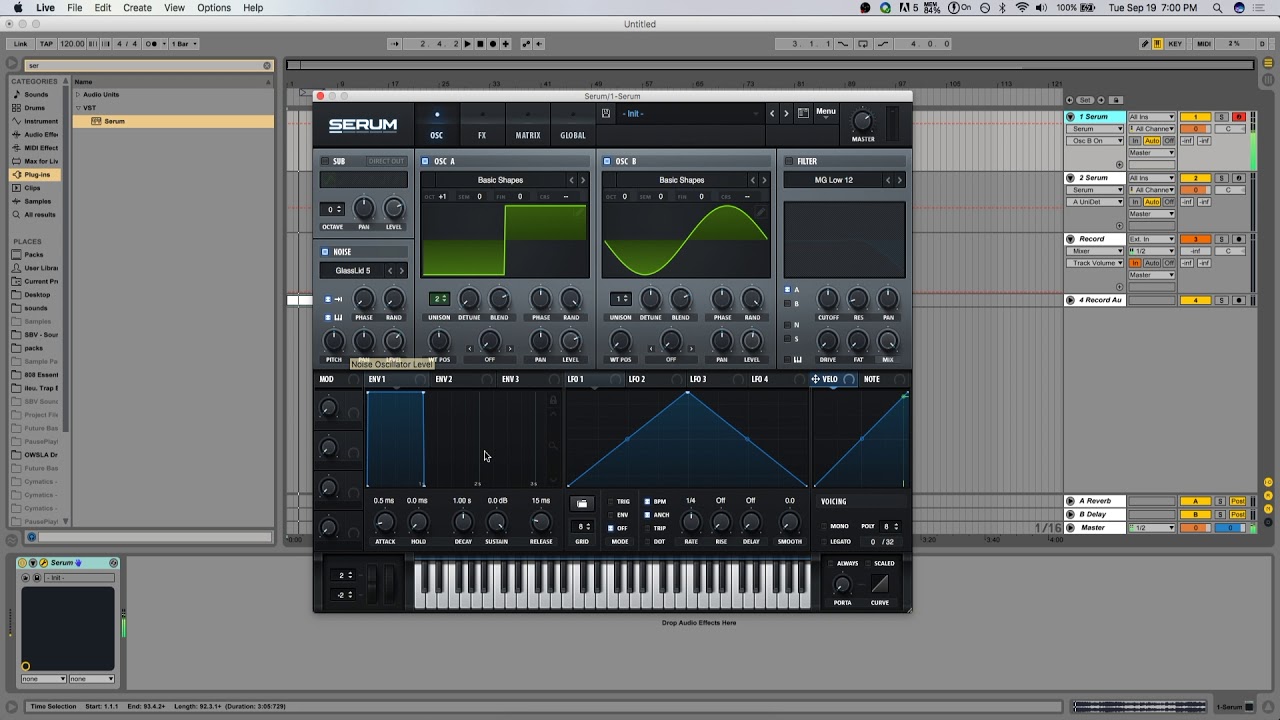This screenshot has height=720, width=1280.
Task: Click the envelope ATTACK knob
Action: (384, 522)
